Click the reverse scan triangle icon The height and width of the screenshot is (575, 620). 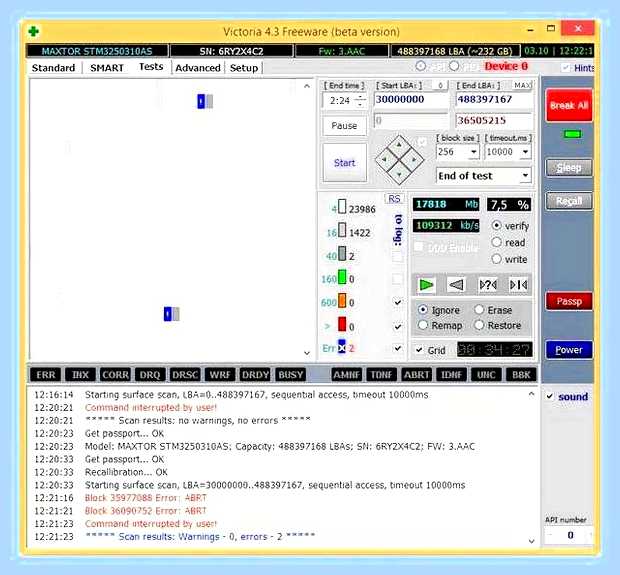tap(456, 285)
